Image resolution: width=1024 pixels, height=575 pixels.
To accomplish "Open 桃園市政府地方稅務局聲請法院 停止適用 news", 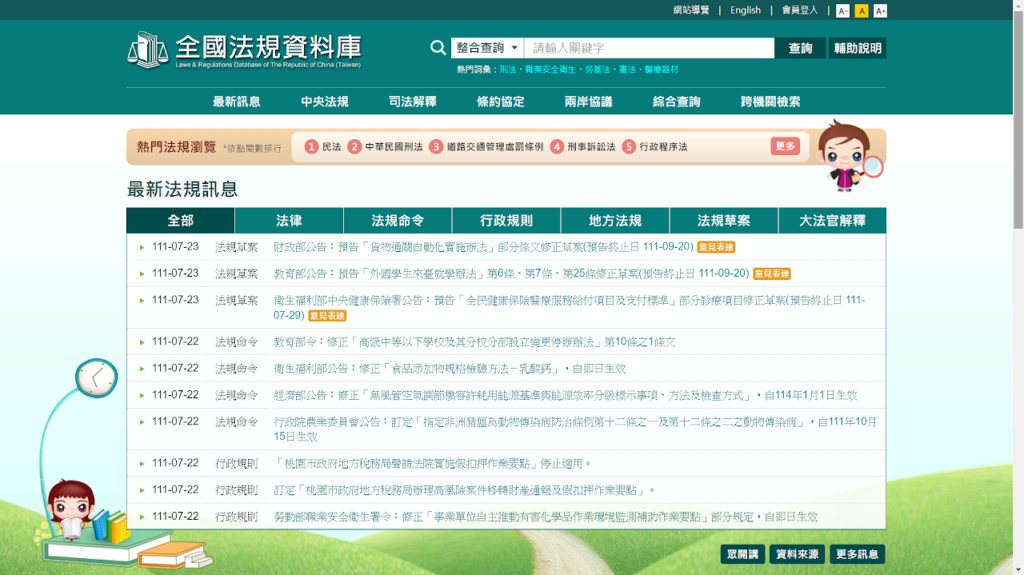I will coord(432,464).
